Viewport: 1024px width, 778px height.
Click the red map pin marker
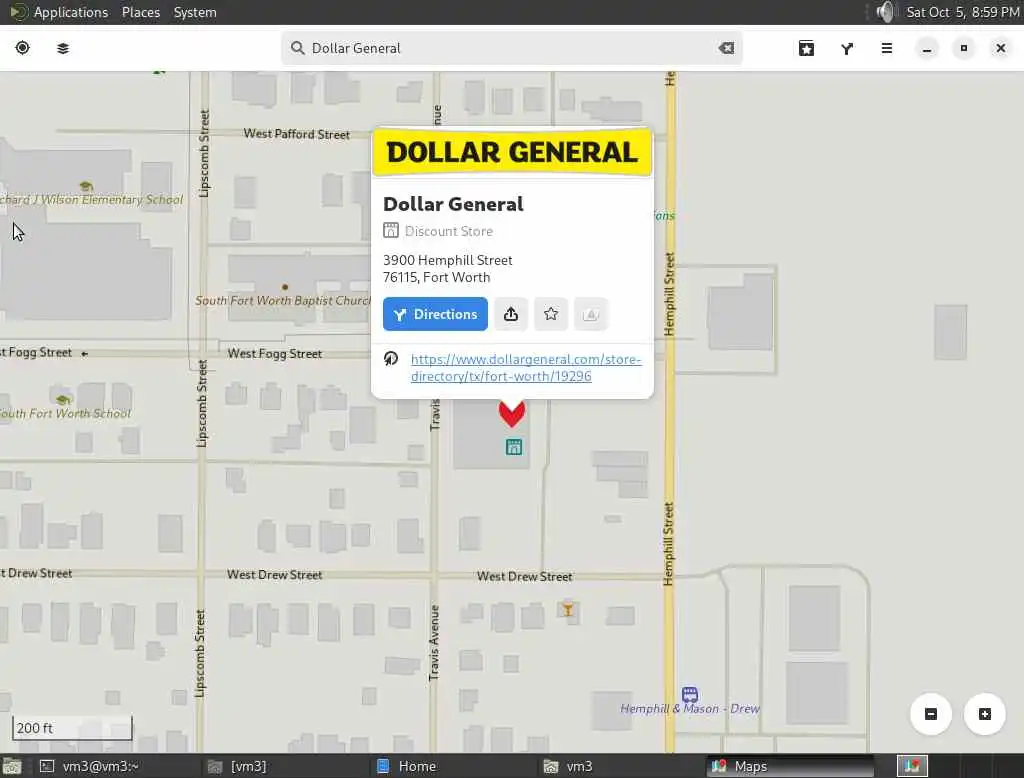point(511,413)
